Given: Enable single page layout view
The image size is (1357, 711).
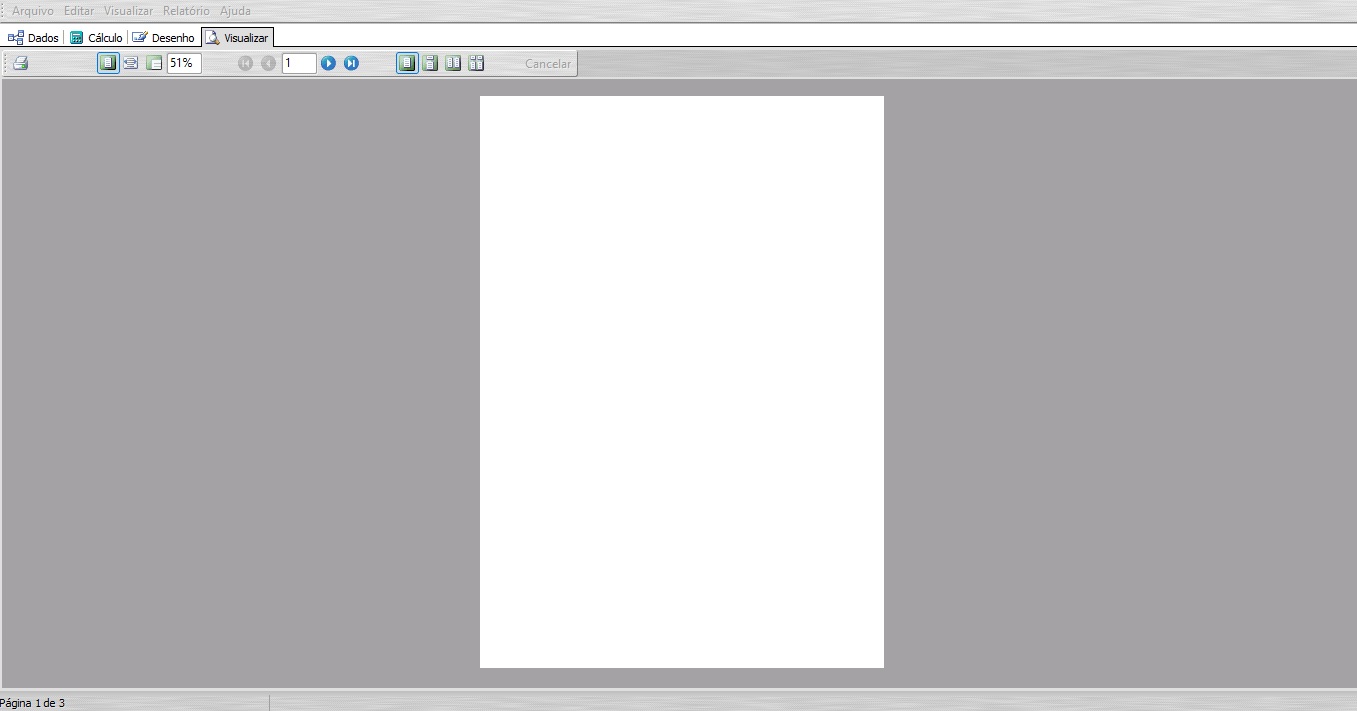Looking at the screenshot, I should tap(407, 63).
